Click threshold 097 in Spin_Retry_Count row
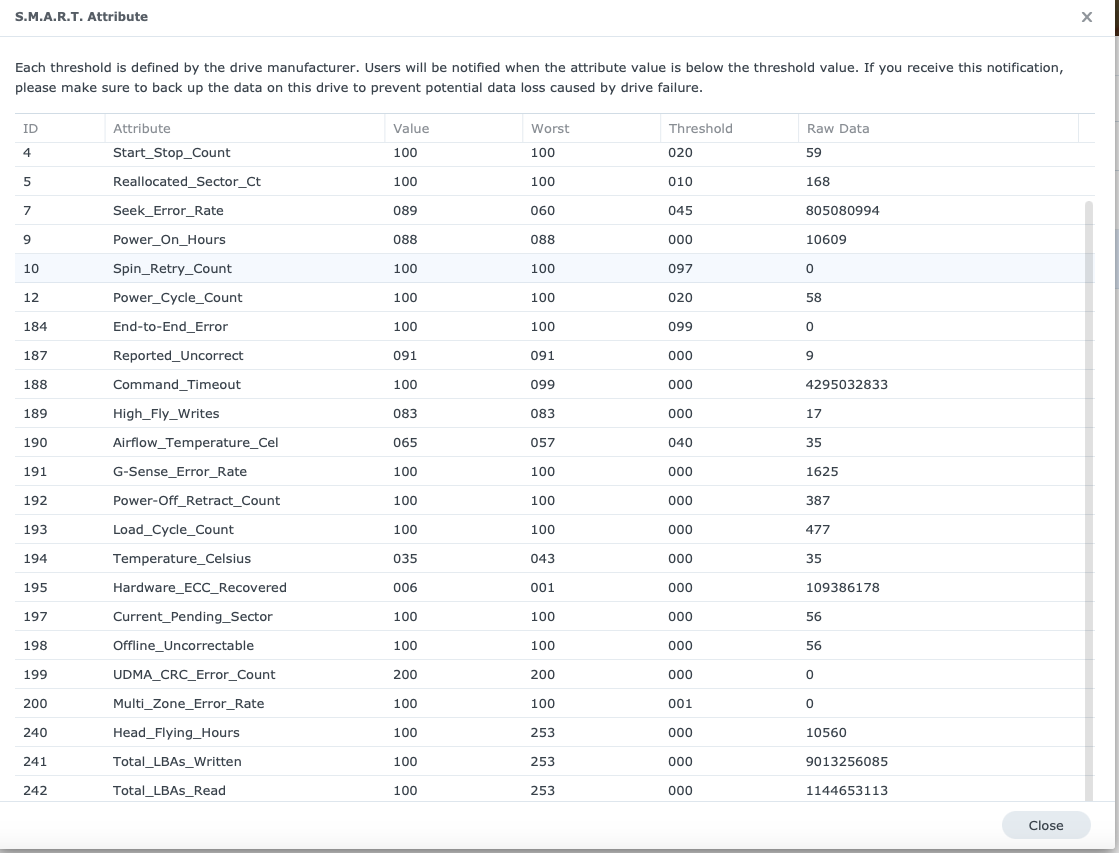The height and width of the screenshot is (853, 1119). point(680,268)
